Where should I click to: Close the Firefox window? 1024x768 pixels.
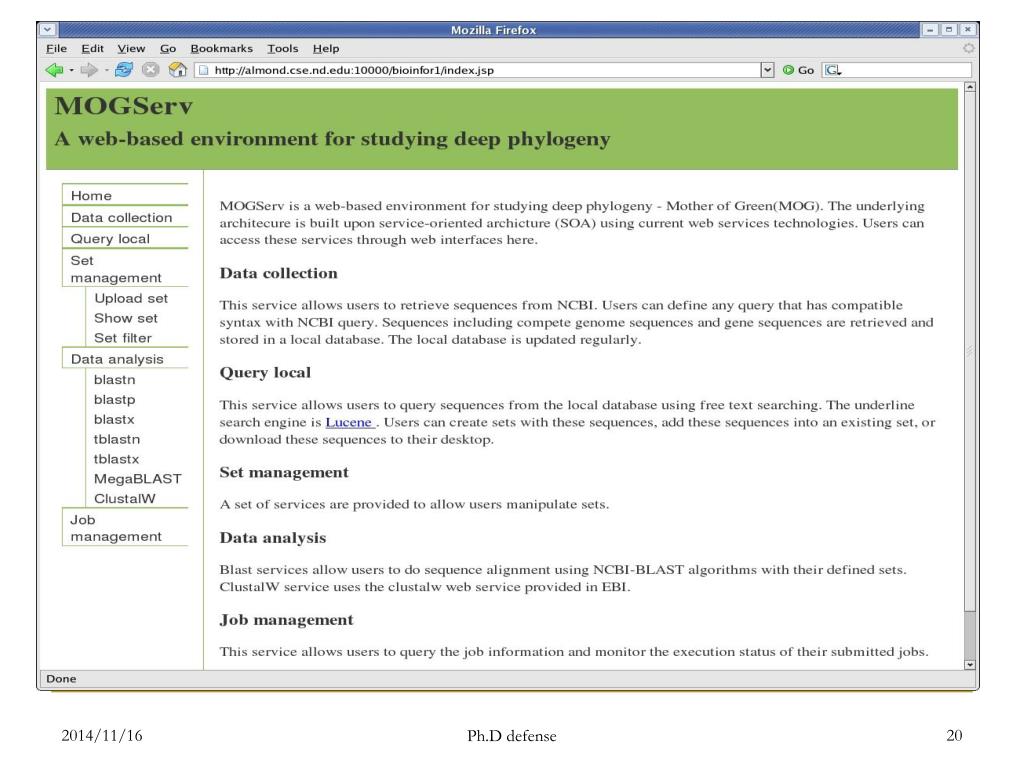click(967, 29)
